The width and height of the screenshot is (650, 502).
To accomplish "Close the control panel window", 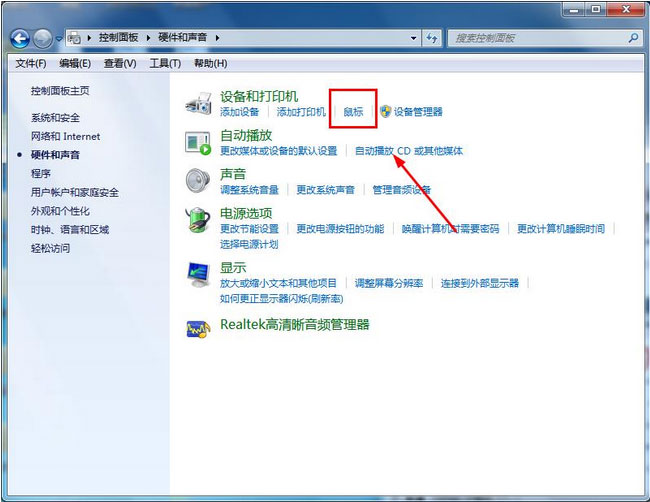I will click(626, 10).
